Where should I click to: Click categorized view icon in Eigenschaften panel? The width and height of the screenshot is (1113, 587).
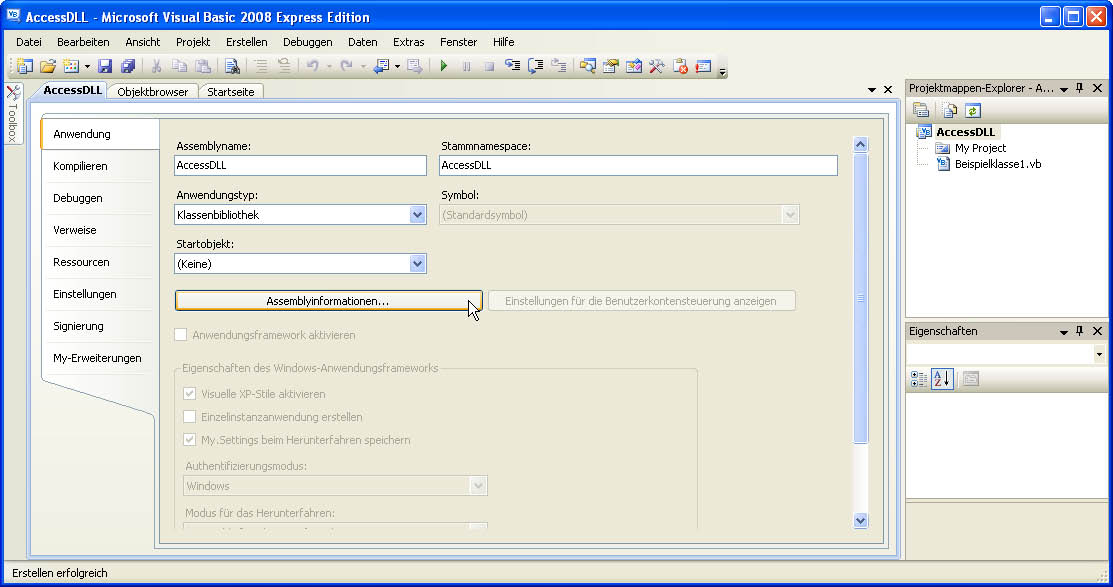coord(920,379)
